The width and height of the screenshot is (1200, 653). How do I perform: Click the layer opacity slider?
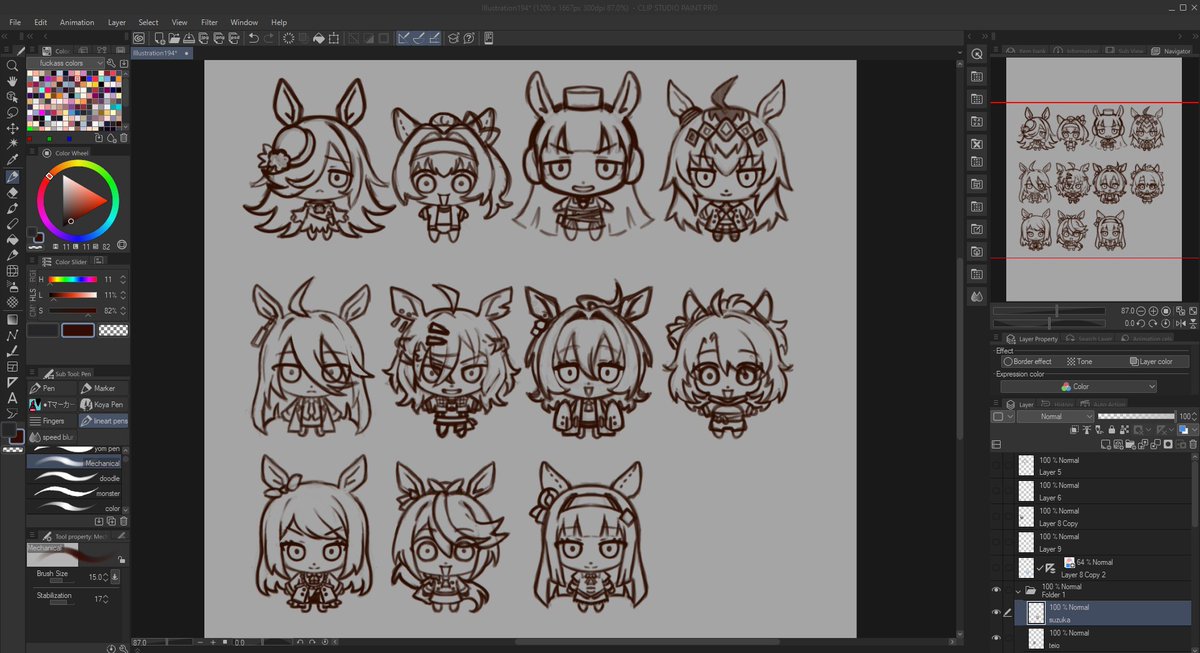1136,416
